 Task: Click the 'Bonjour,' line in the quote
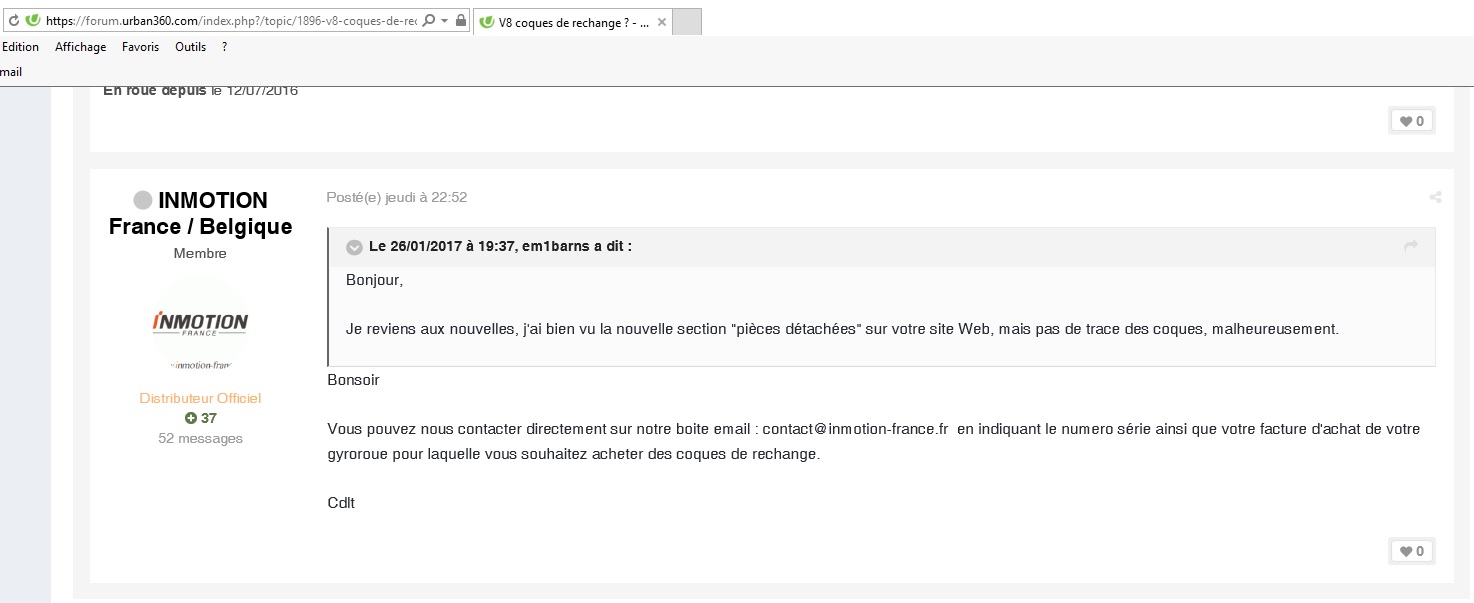pyautogui.click(x=374, y=280)
